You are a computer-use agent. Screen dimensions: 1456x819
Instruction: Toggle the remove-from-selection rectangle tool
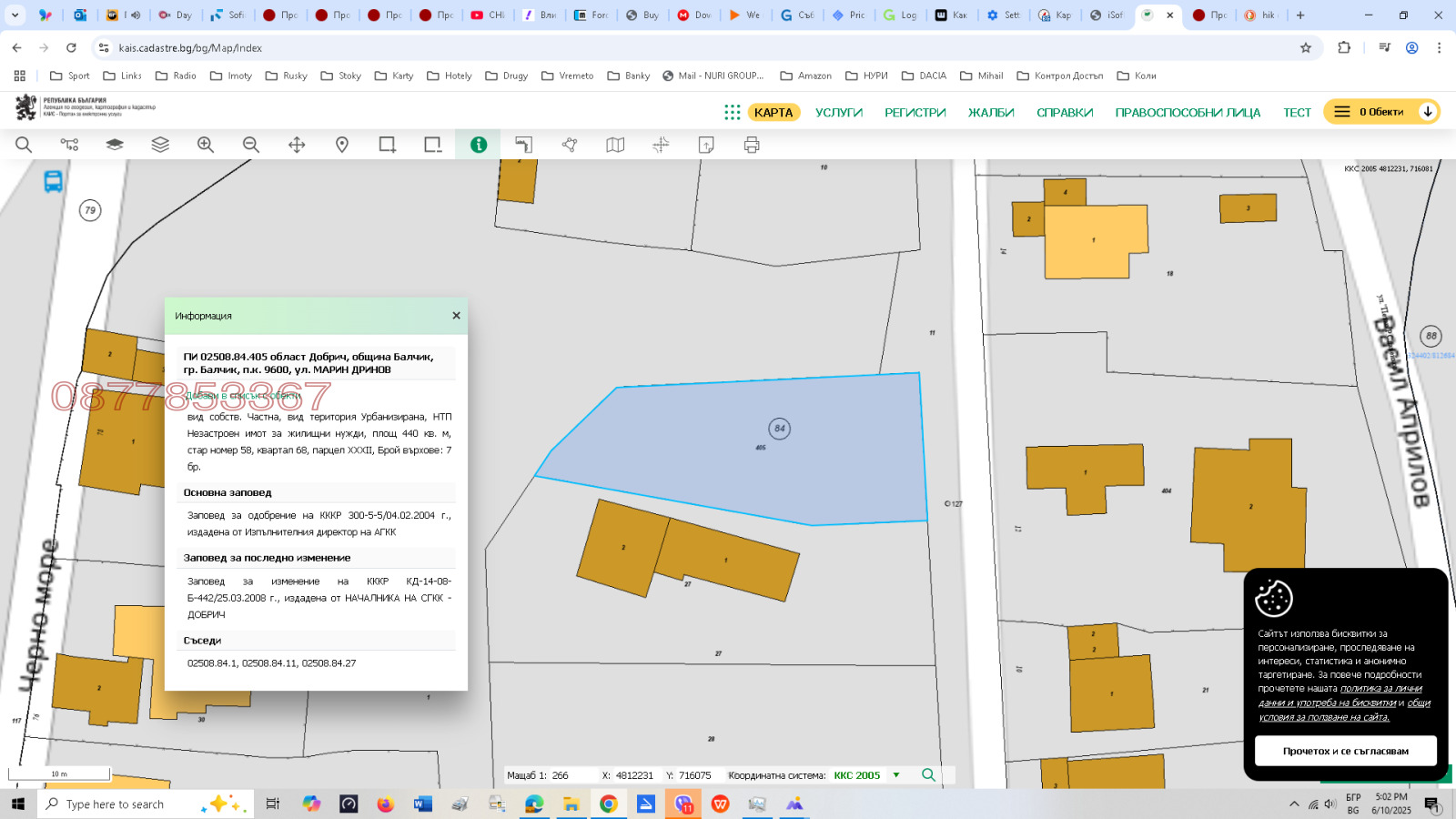tap(433, 145)
